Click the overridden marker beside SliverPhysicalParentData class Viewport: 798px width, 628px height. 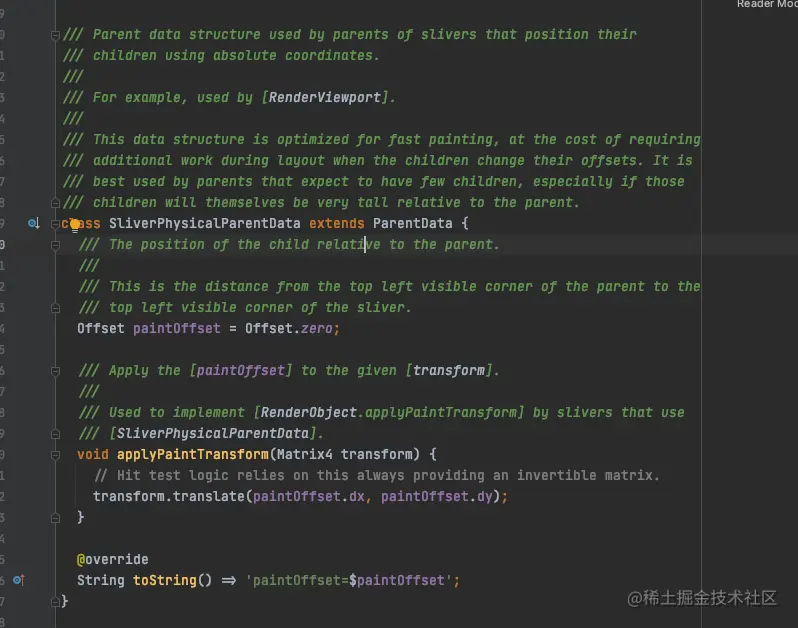tap(34, 223)
